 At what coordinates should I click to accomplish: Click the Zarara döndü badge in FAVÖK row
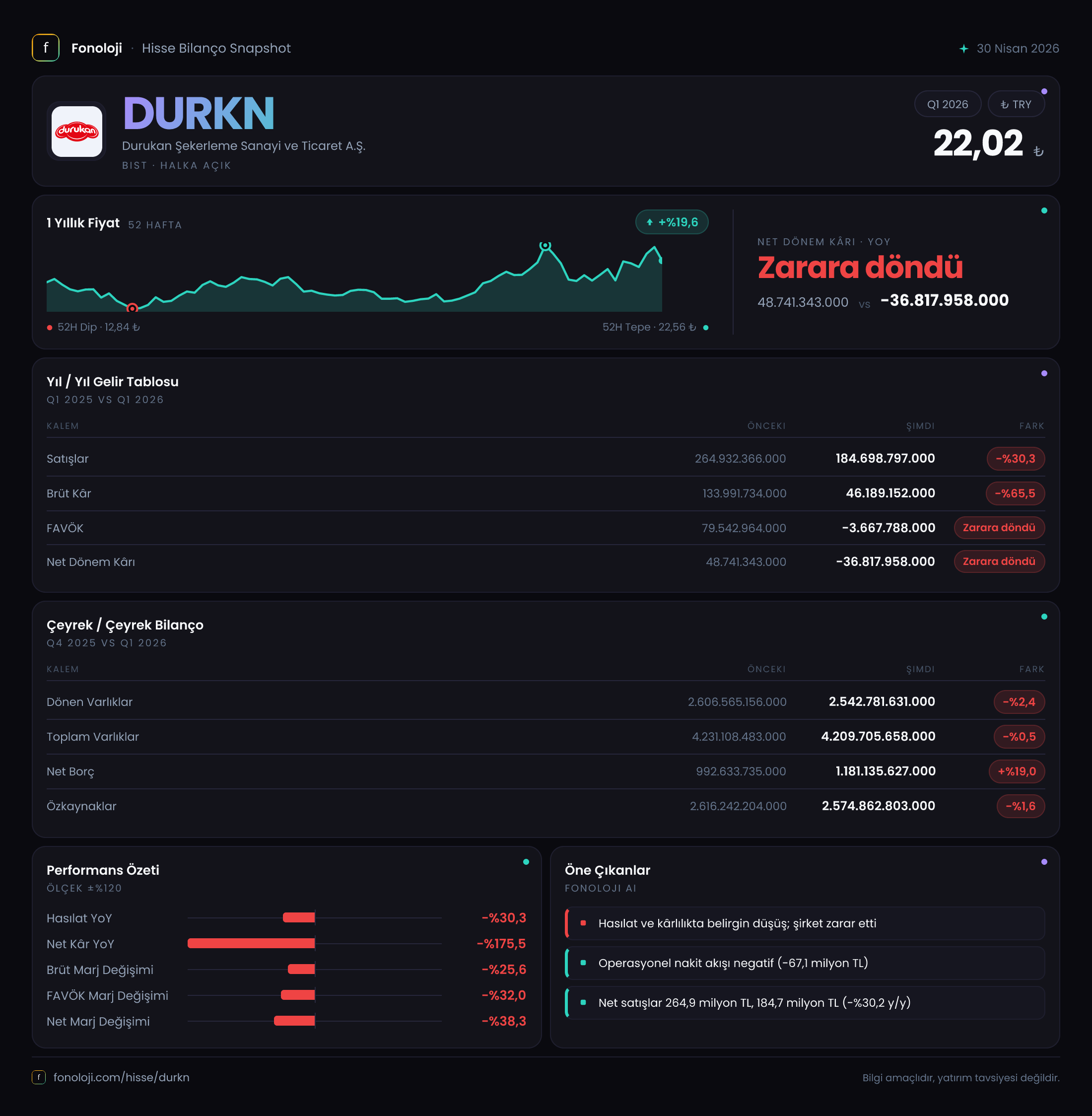tap(999, 528)
